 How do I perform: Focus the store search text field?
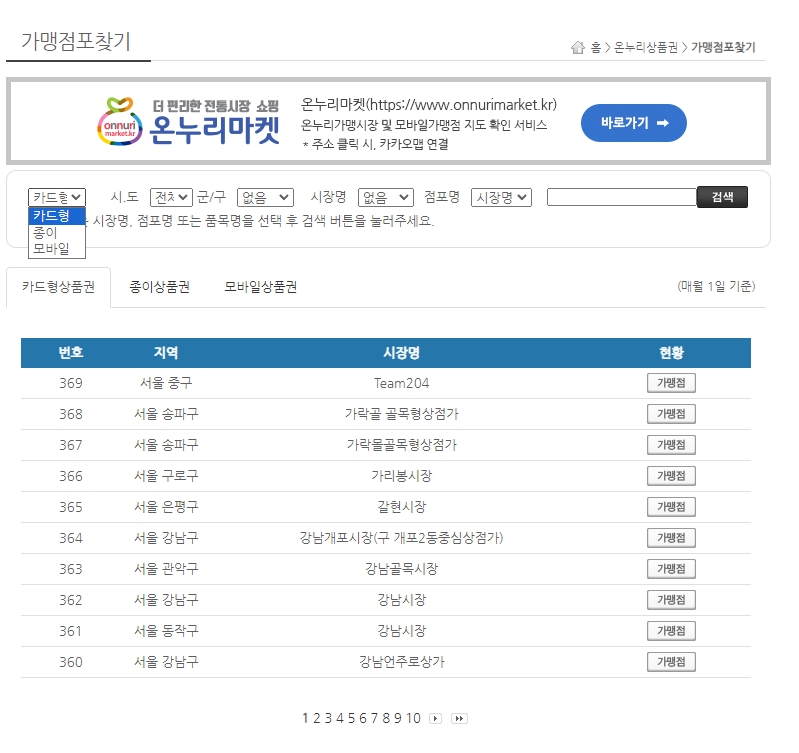click(622, 197)
